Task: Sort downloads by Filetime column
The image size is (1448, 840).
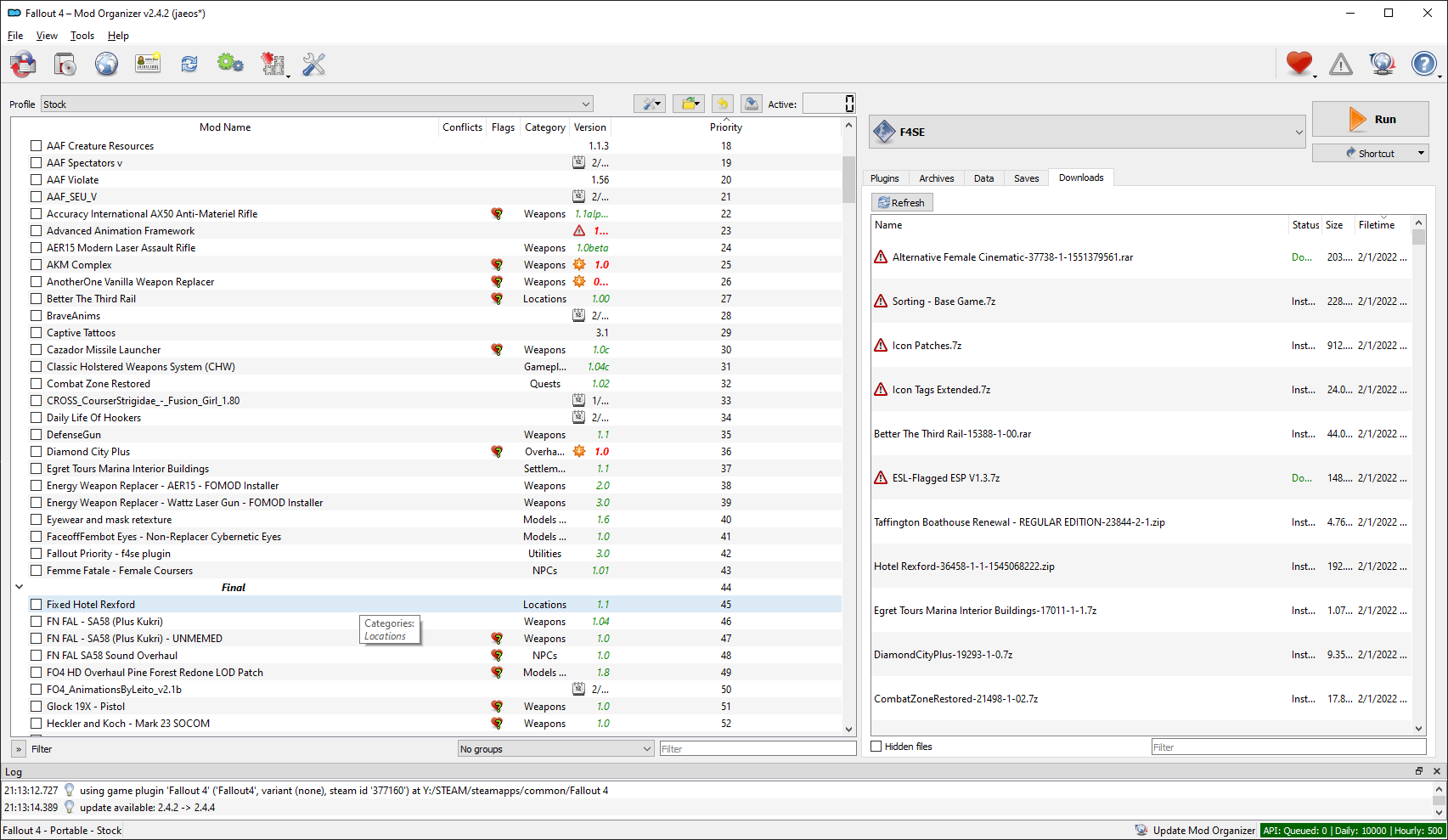Action: click(x=1376, y=225)
